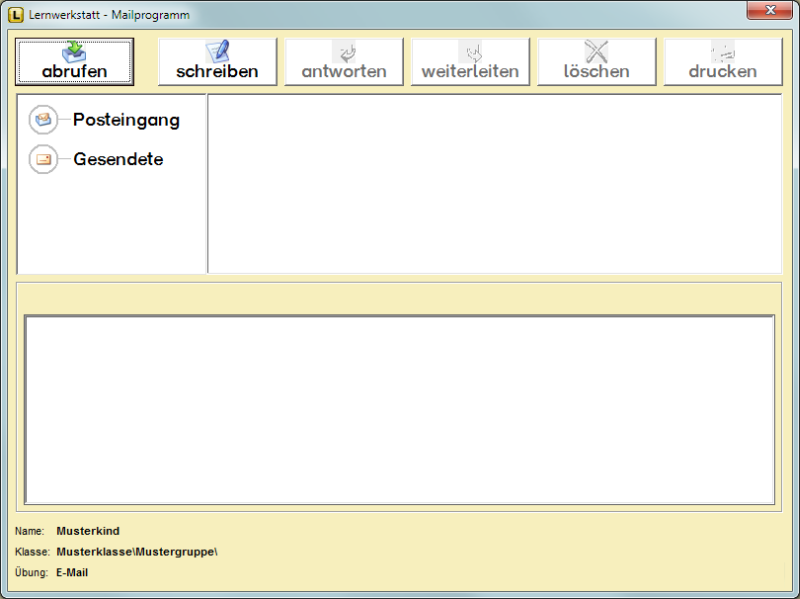The width and height of the screenshot is (800, 599).
Task: Click the Musterklasse\Mustergruppe class text
Action: (x=136, y=552)
